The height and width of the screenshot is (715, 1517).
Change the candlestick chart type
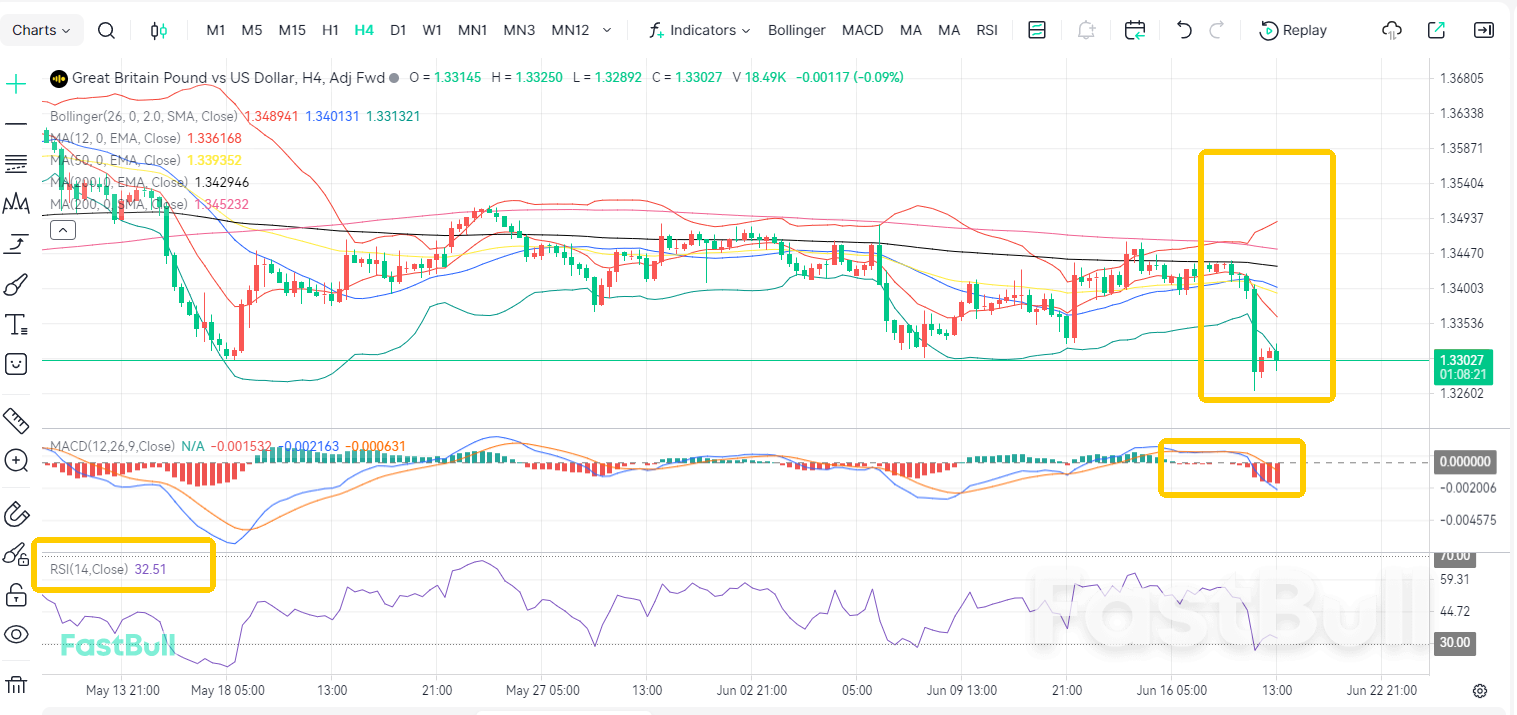pos(158,30)
